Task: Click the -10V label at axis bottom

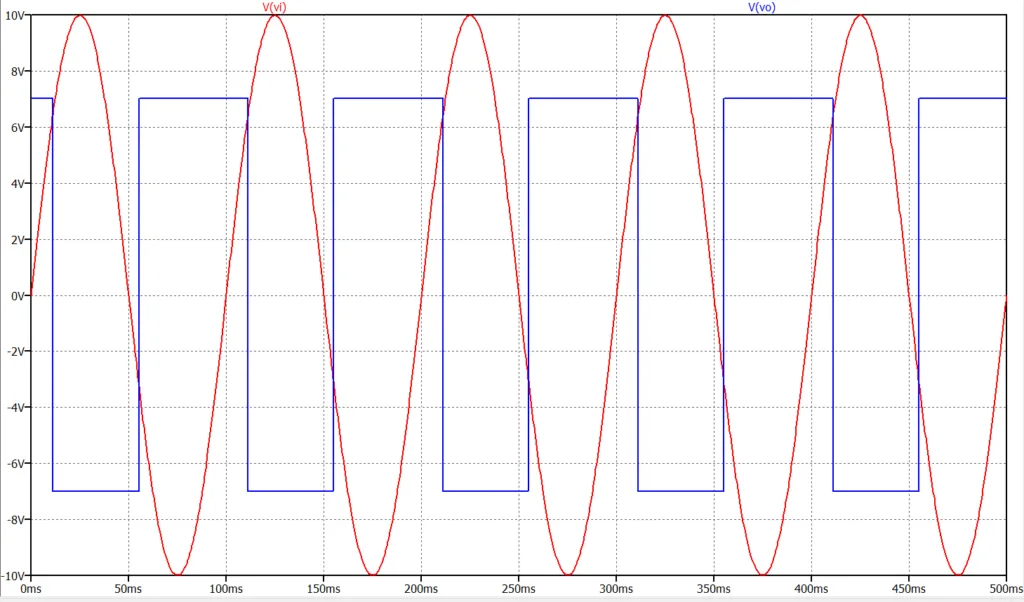Action: [13, 576]
